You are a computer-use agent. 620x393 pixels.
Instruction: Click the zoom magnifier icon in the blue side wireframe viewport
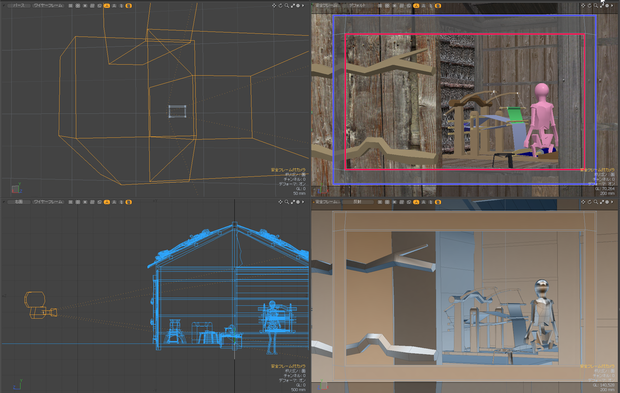286,202
